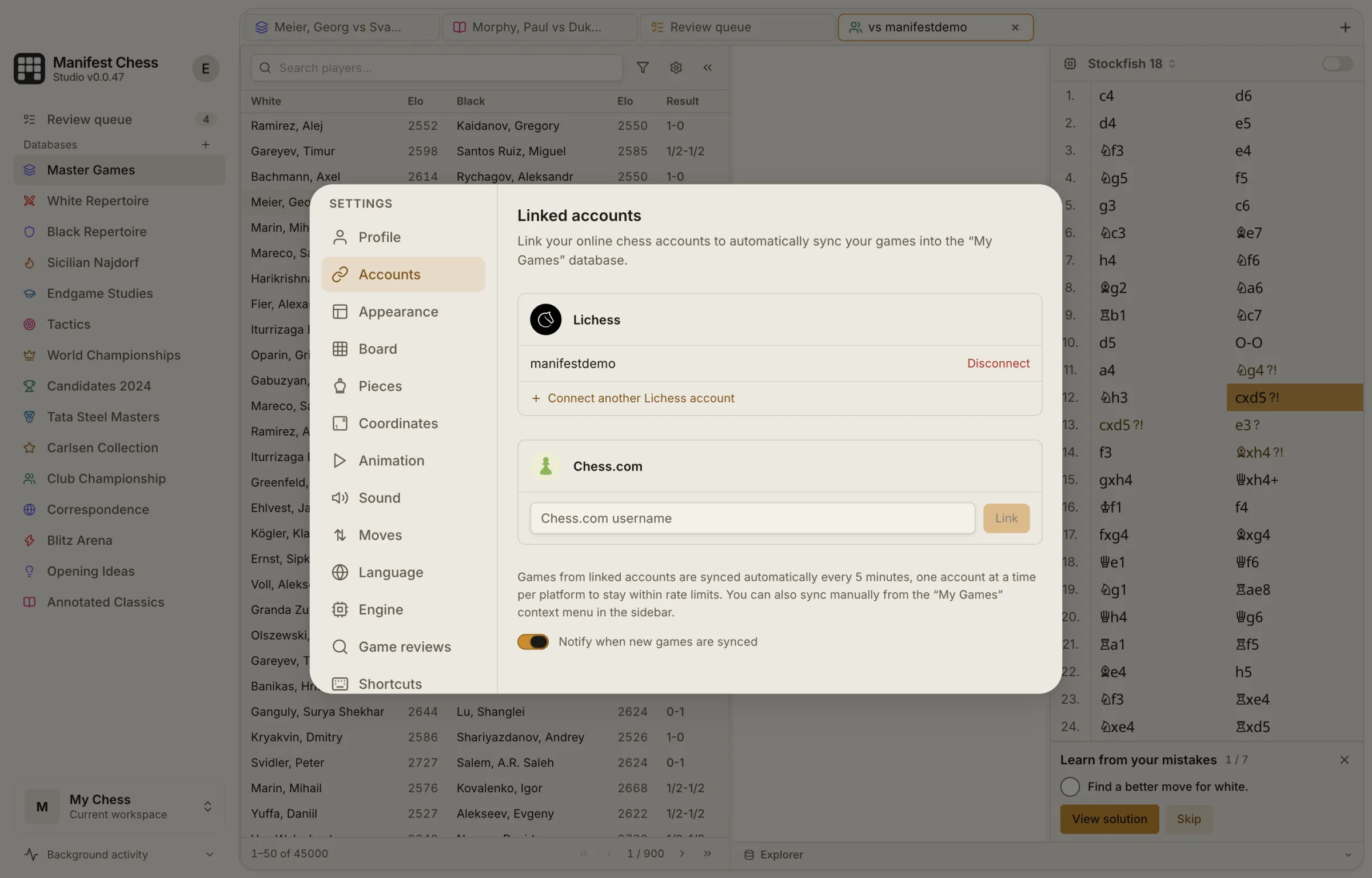Expand the Background activity panel
Viewport: 1372px width, 878px height.
119,855
